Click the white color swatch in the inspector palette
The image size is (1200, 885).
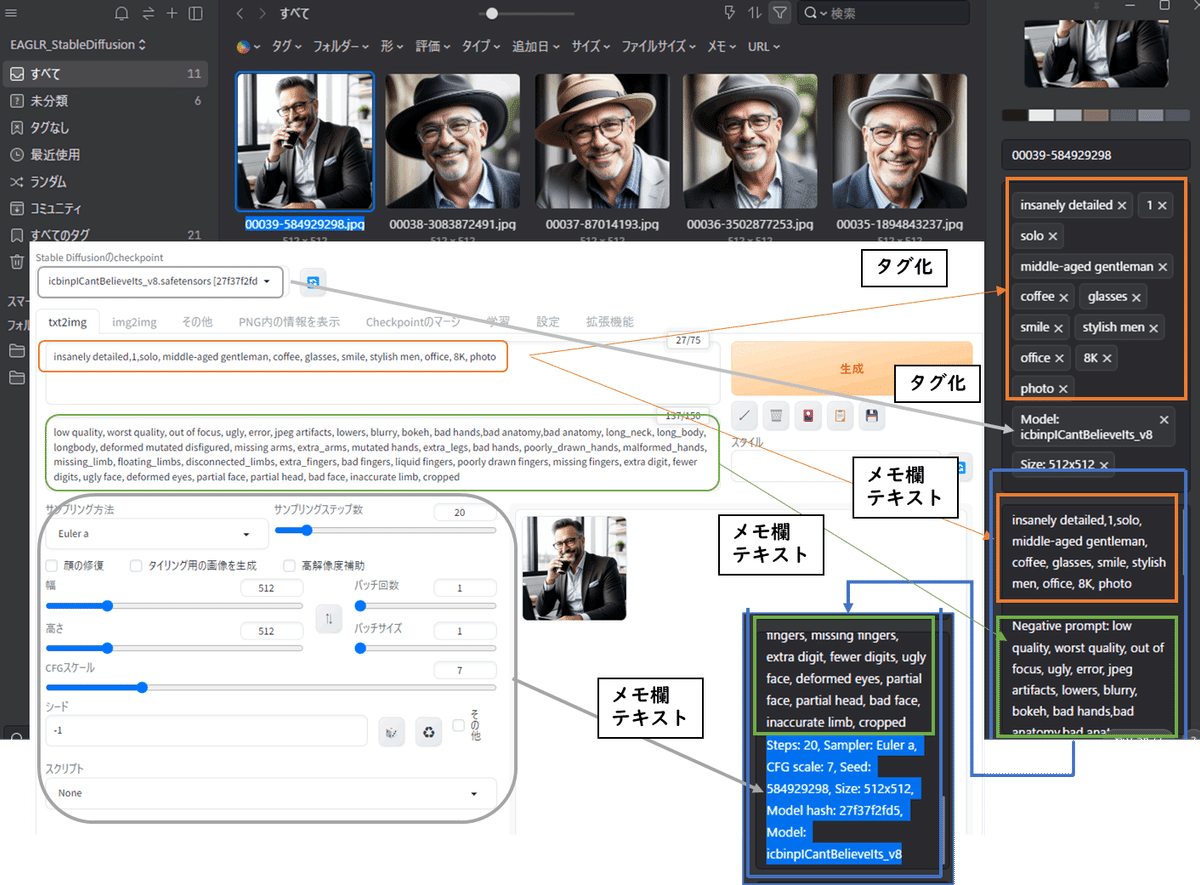1041,116
